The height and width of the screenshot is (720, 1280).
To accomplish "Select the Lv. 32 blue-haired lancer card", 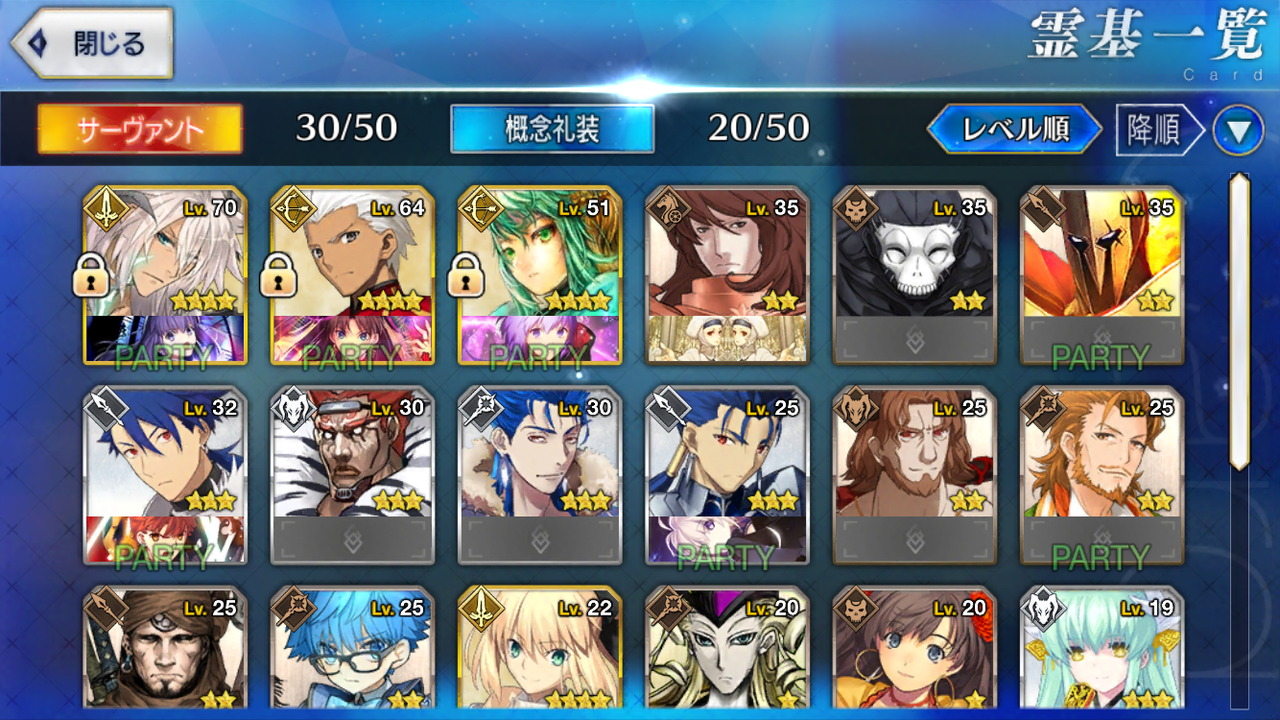I will [x=165, y=475].
